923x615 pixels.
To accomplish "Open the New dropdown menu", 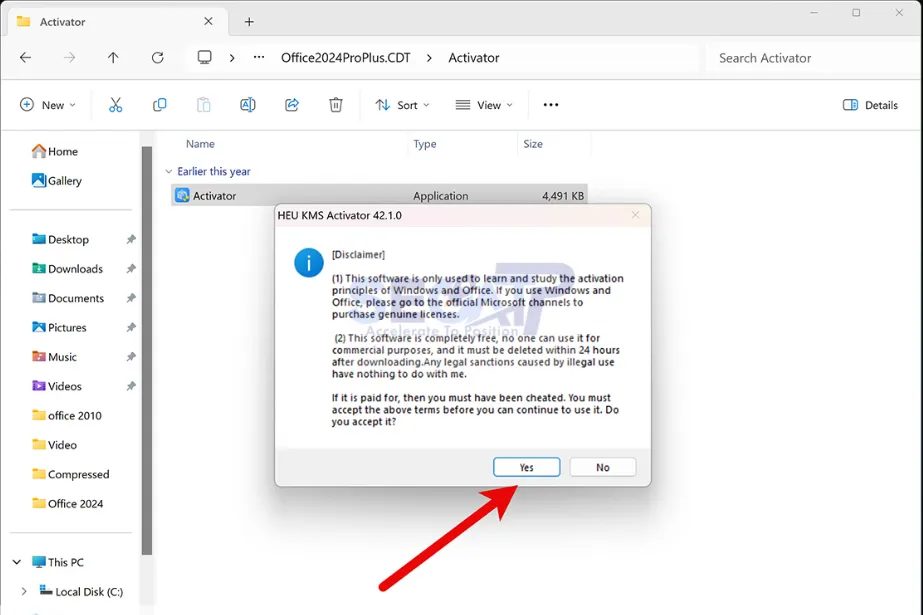I will click(47, 104).
